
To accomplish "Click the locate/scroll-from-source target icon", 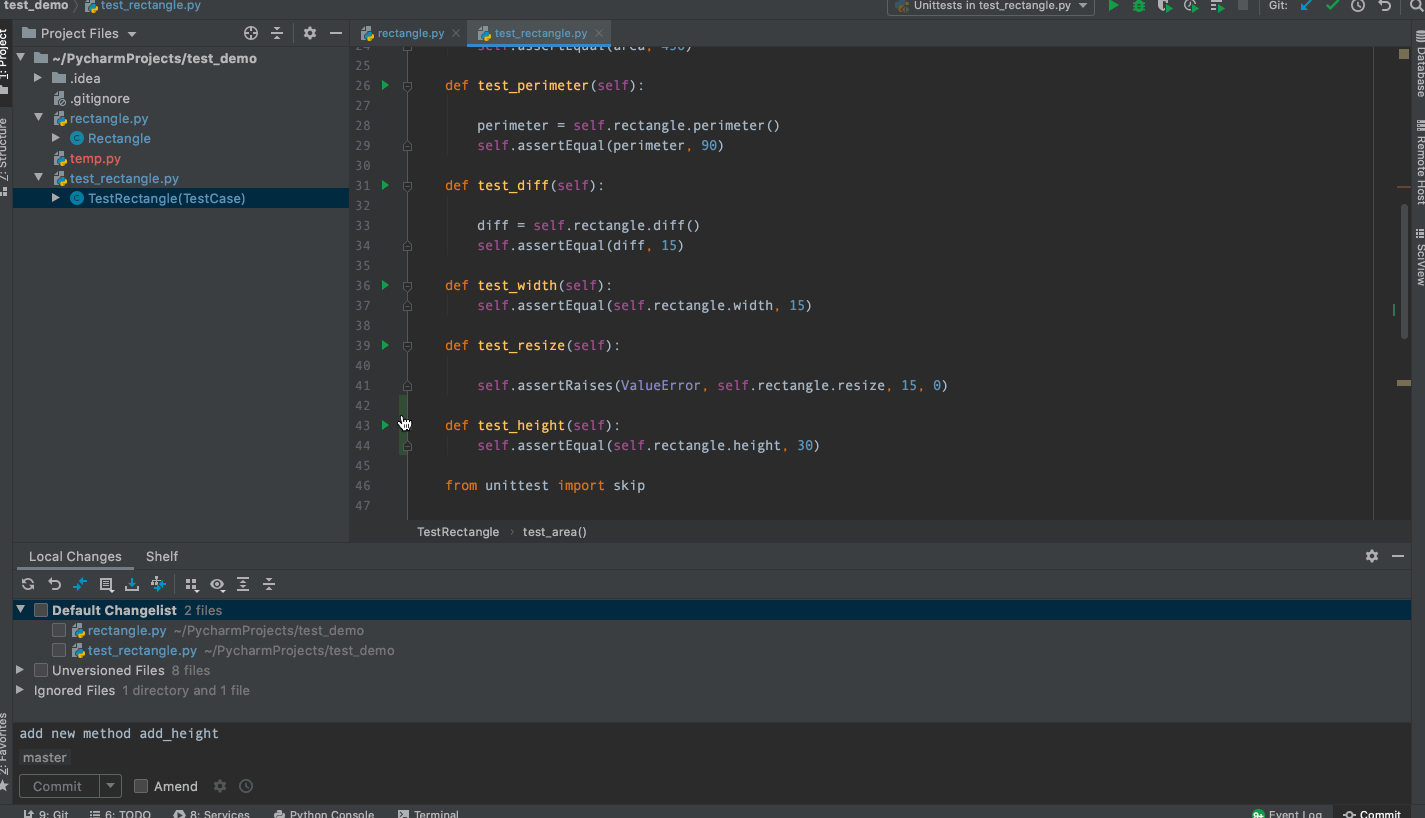I will 251,33.
